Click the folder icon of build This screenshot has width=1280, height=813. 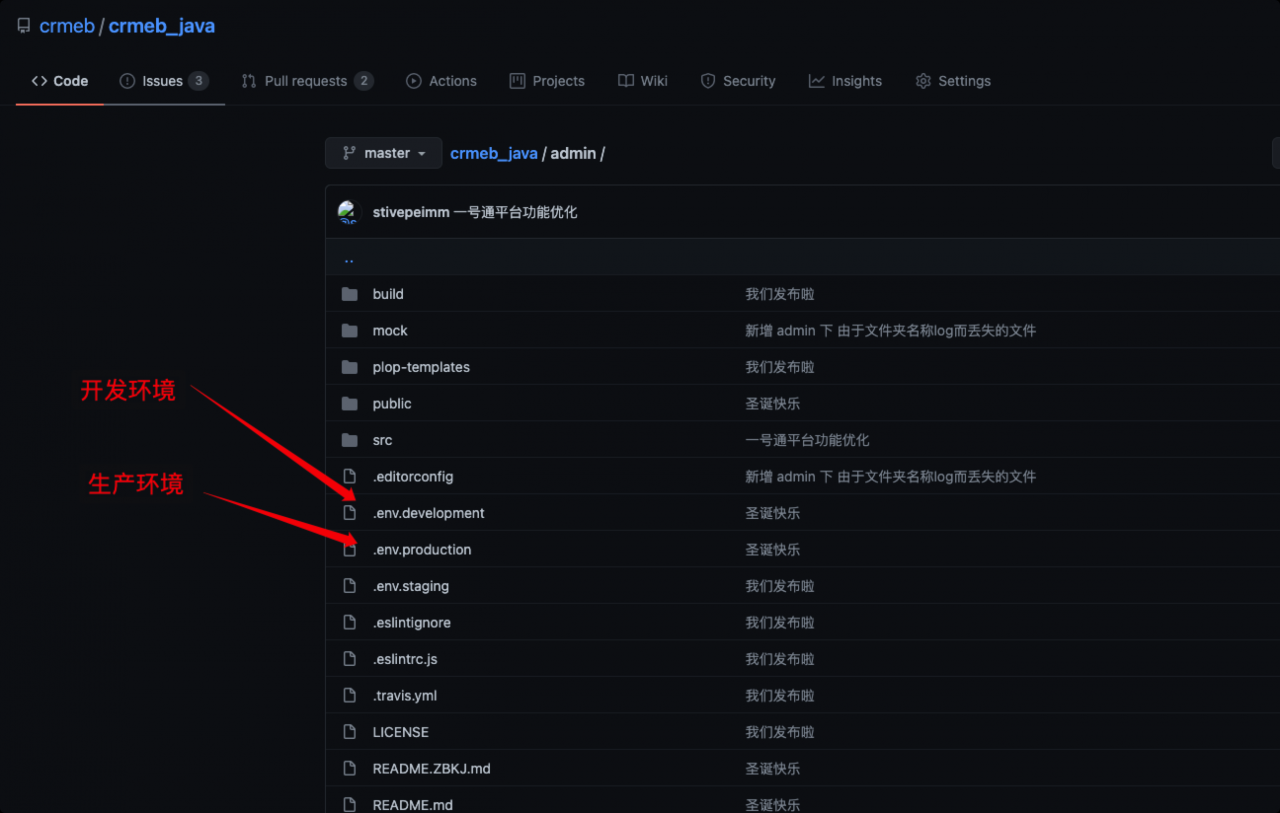coord(349,294)
